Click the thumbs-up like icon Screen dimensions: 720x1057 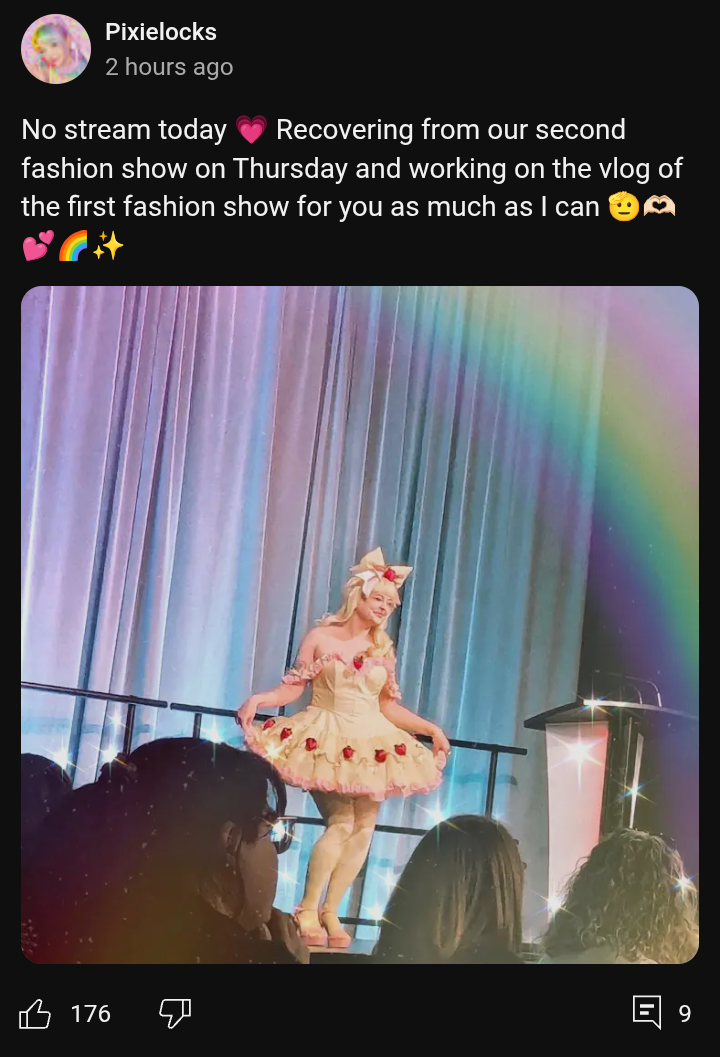[x=34, y=1013]
